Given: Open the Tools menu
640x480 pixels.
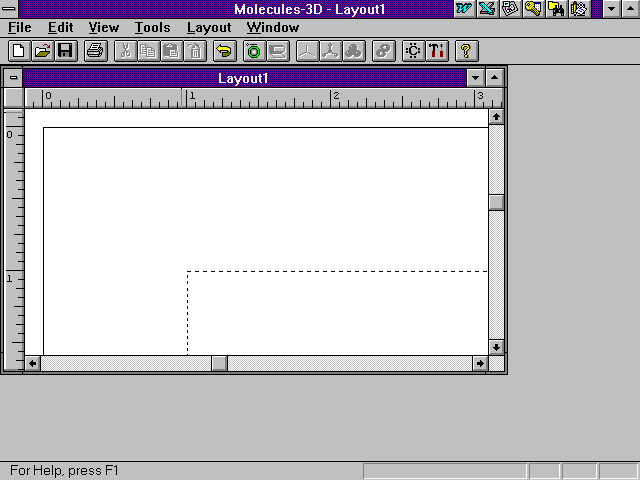Looking at the screenshot, I should coord(153,27).
